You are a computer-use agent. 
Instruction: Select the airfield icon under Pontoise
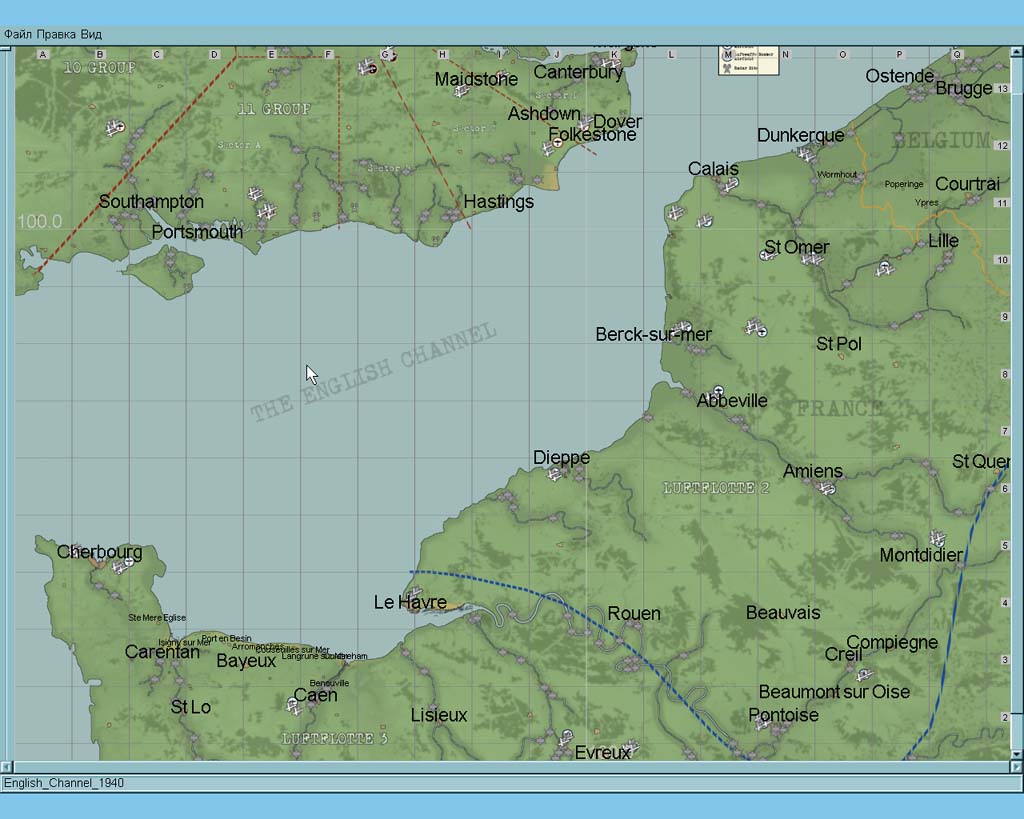pos(761,724)
